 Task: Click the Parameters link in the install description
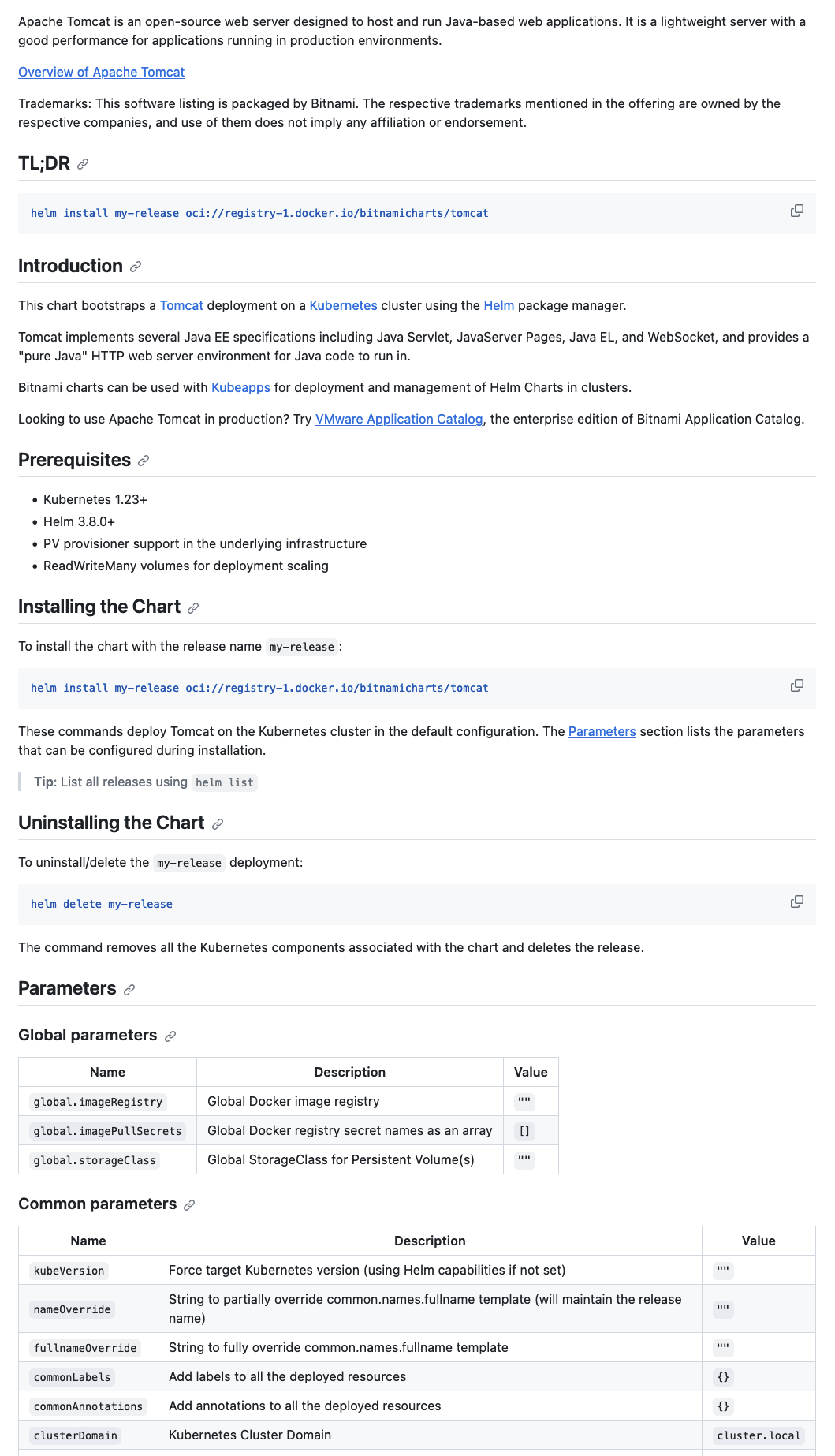point(602,732)
